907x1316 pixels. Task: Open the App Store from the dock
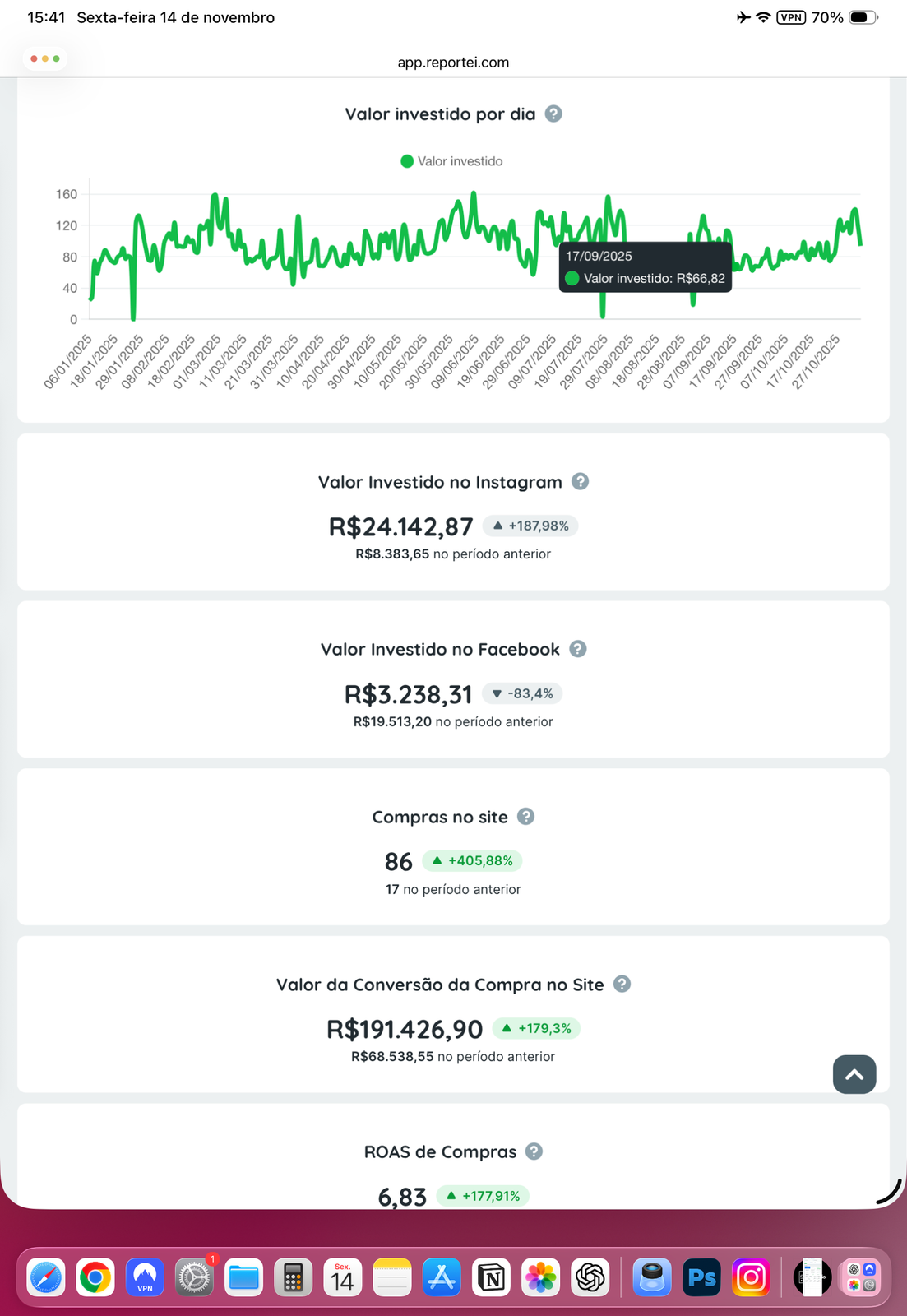[442, 1277]
